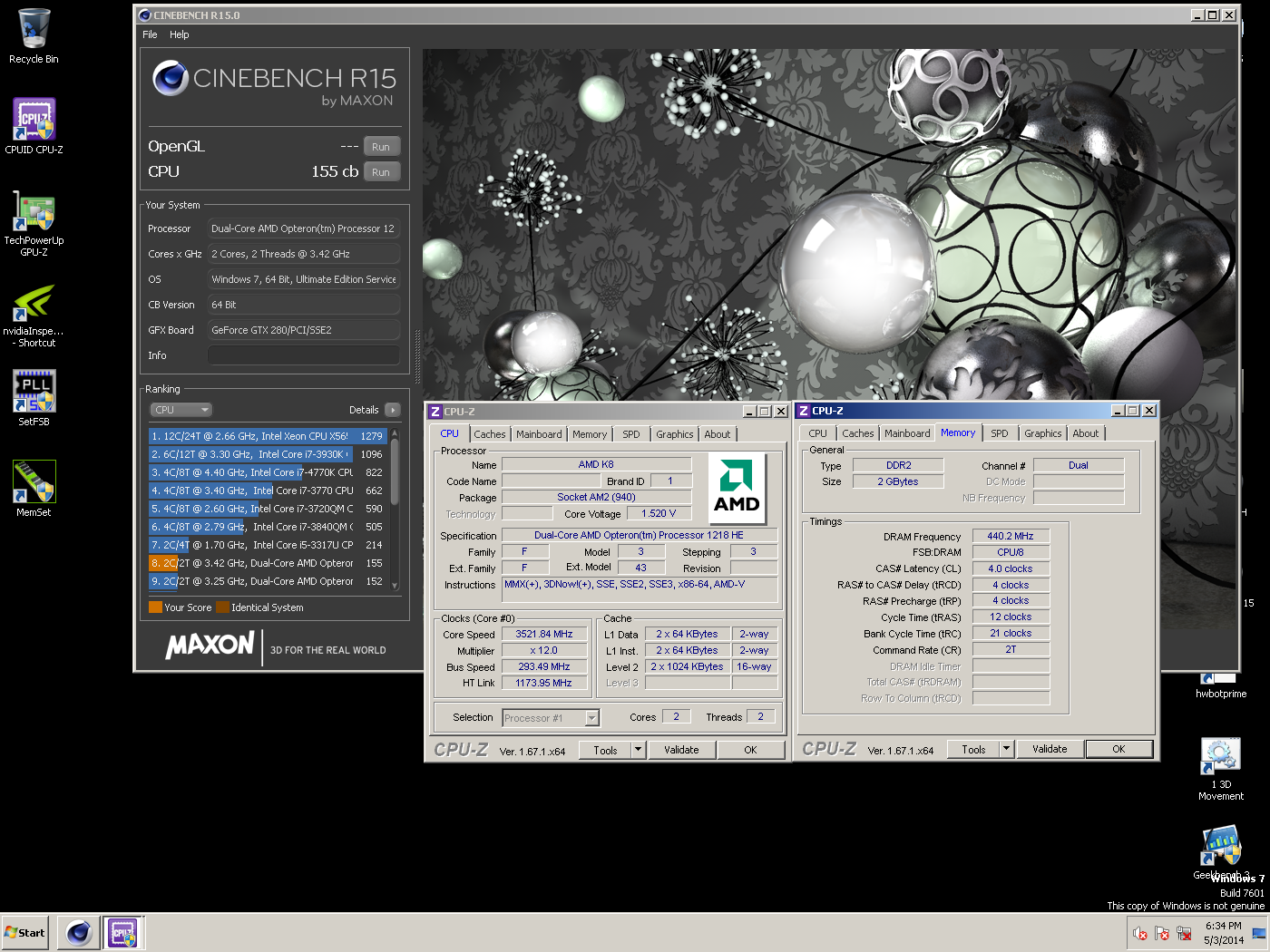Switch to SPD tab in right CPU-Z
This screenshot has width=1270, height=952.
tap(1000, 433)
